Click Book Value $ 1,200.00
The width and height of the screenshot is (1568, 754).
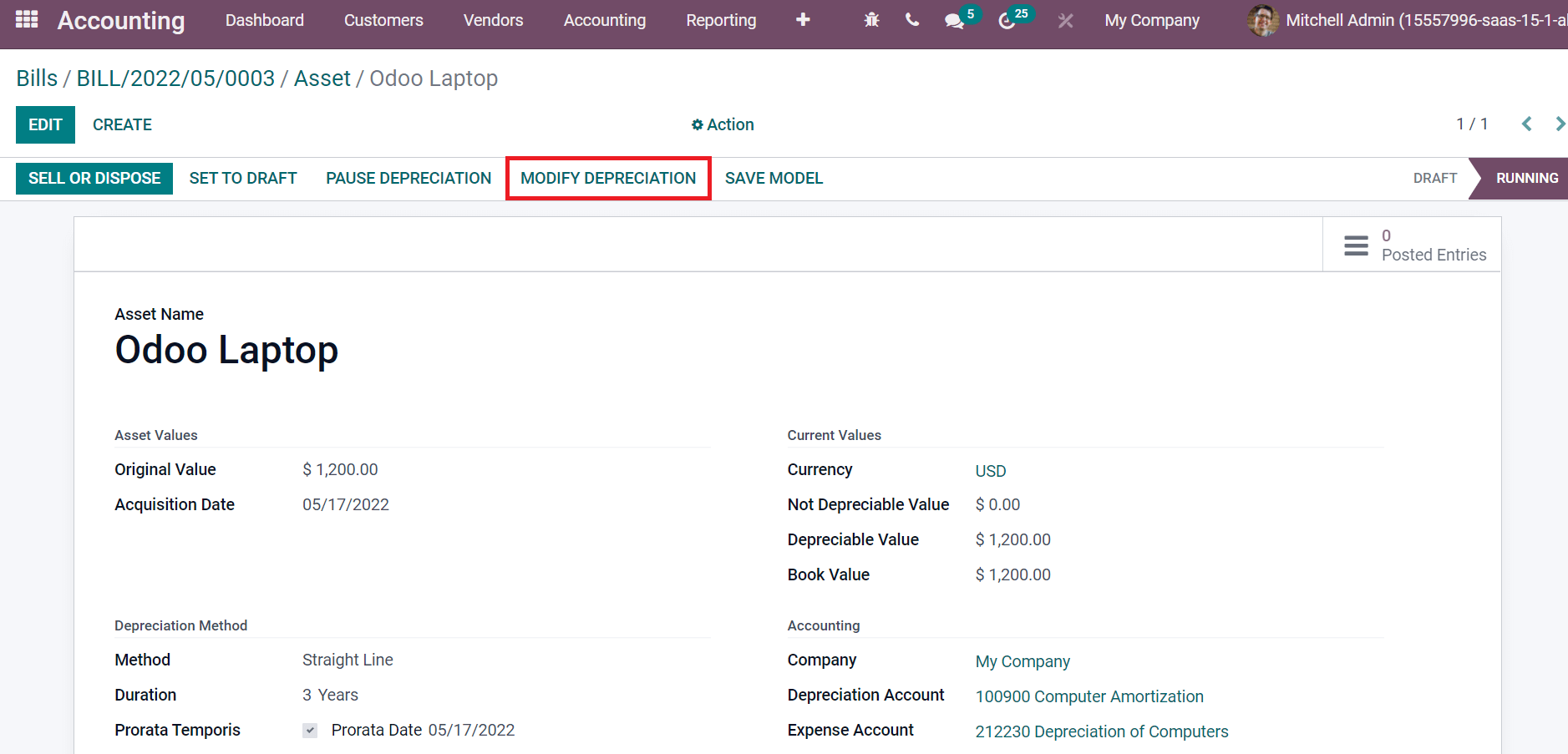1013,575
